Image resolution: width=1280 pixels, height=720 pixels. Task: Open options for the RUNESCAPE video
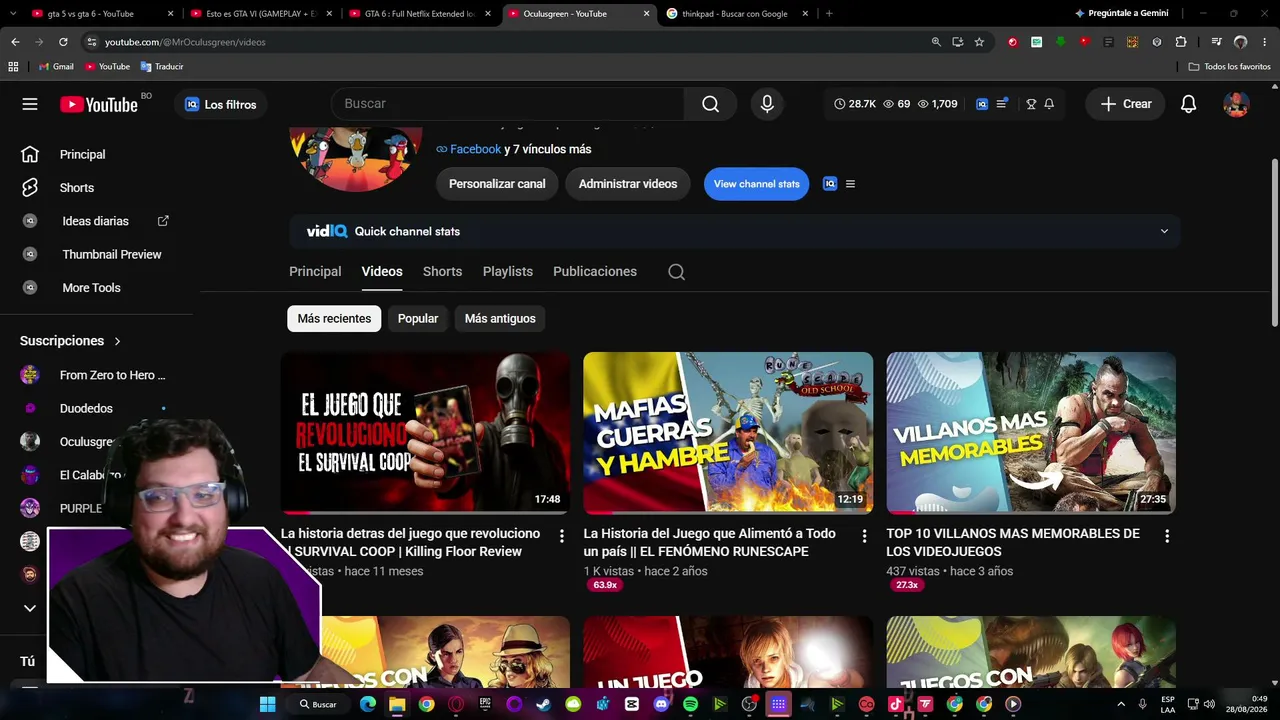point(864,537)
